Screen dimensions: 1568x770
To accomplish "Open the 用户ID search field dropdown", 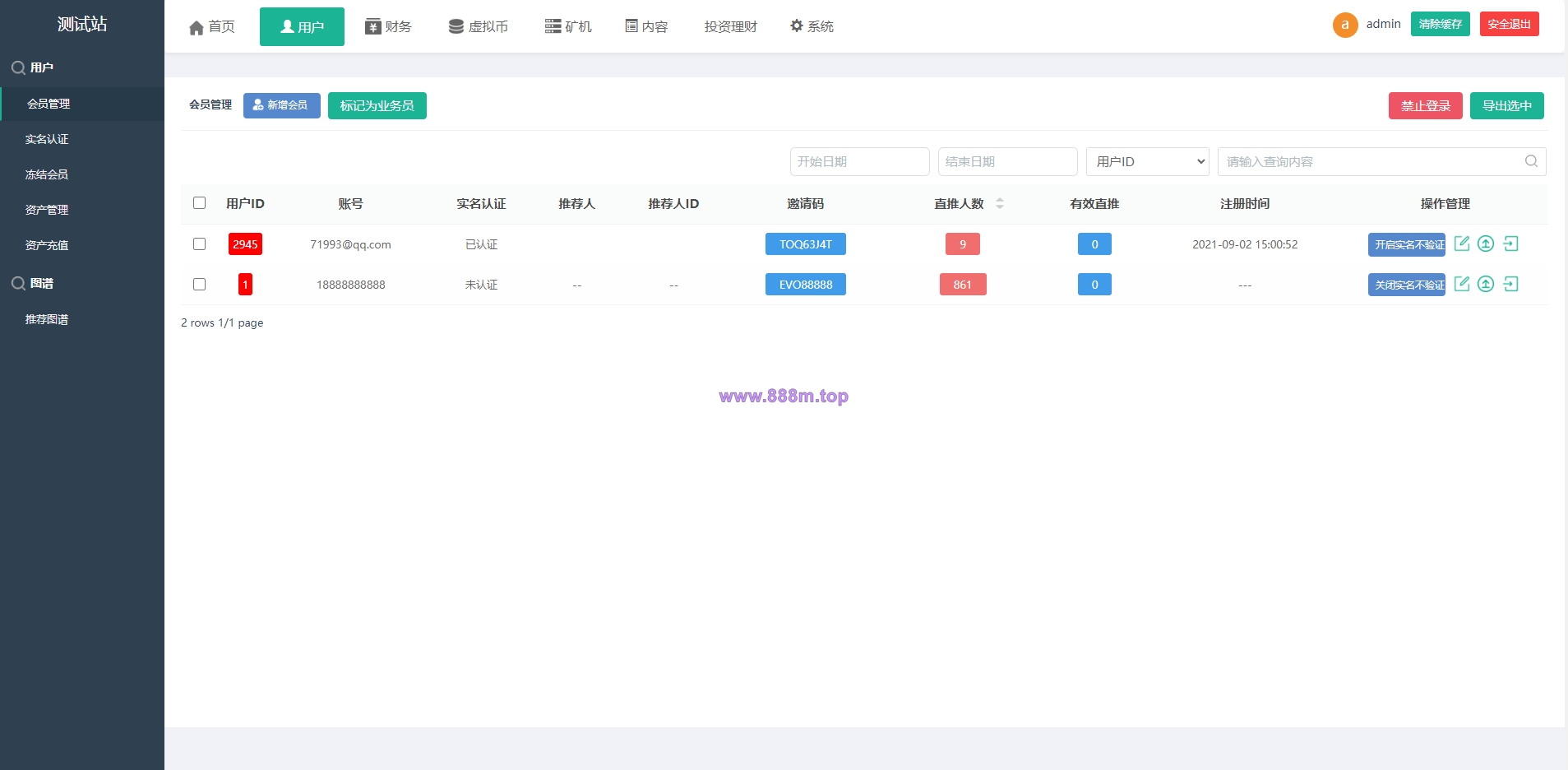I will point(1148,161).
